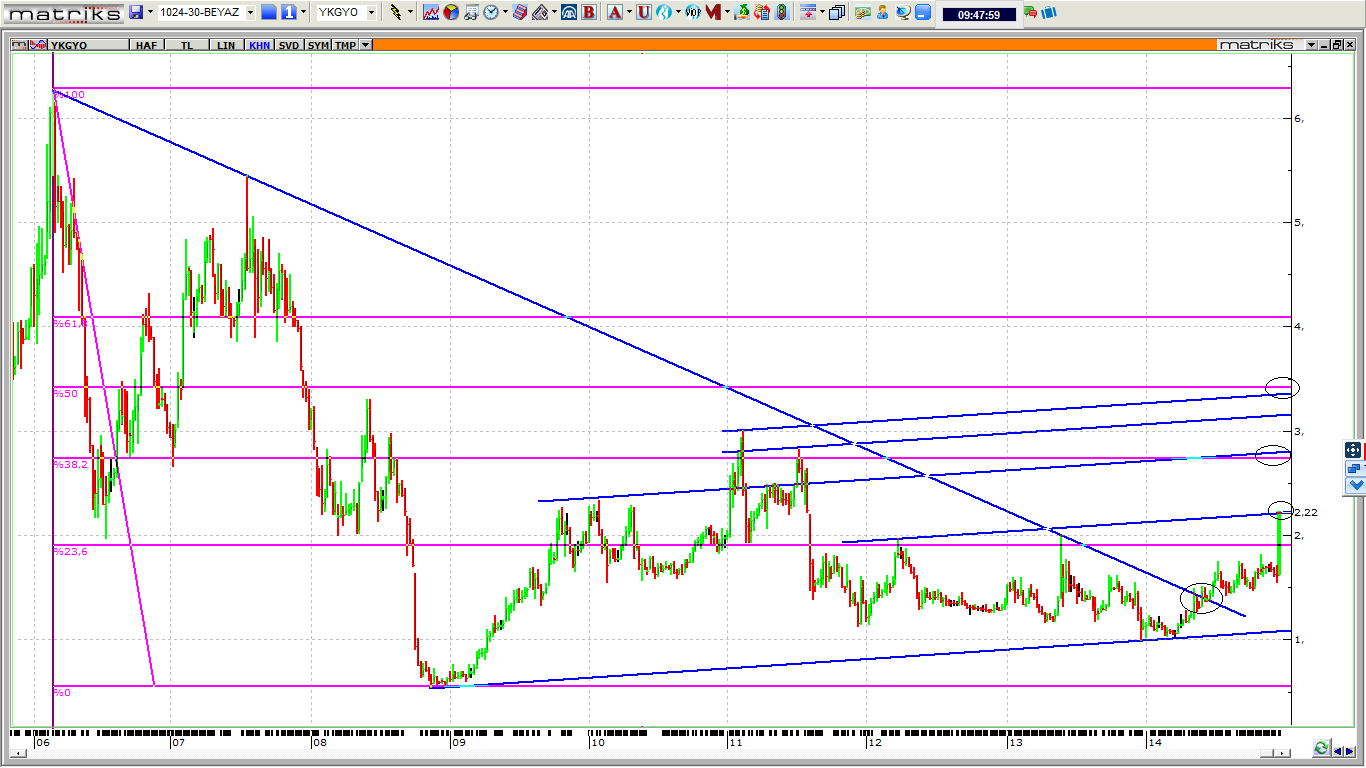Screen dimensions: 1366x768
Task: Click the save (floppy disk) icon
Action: coord(135,12)
